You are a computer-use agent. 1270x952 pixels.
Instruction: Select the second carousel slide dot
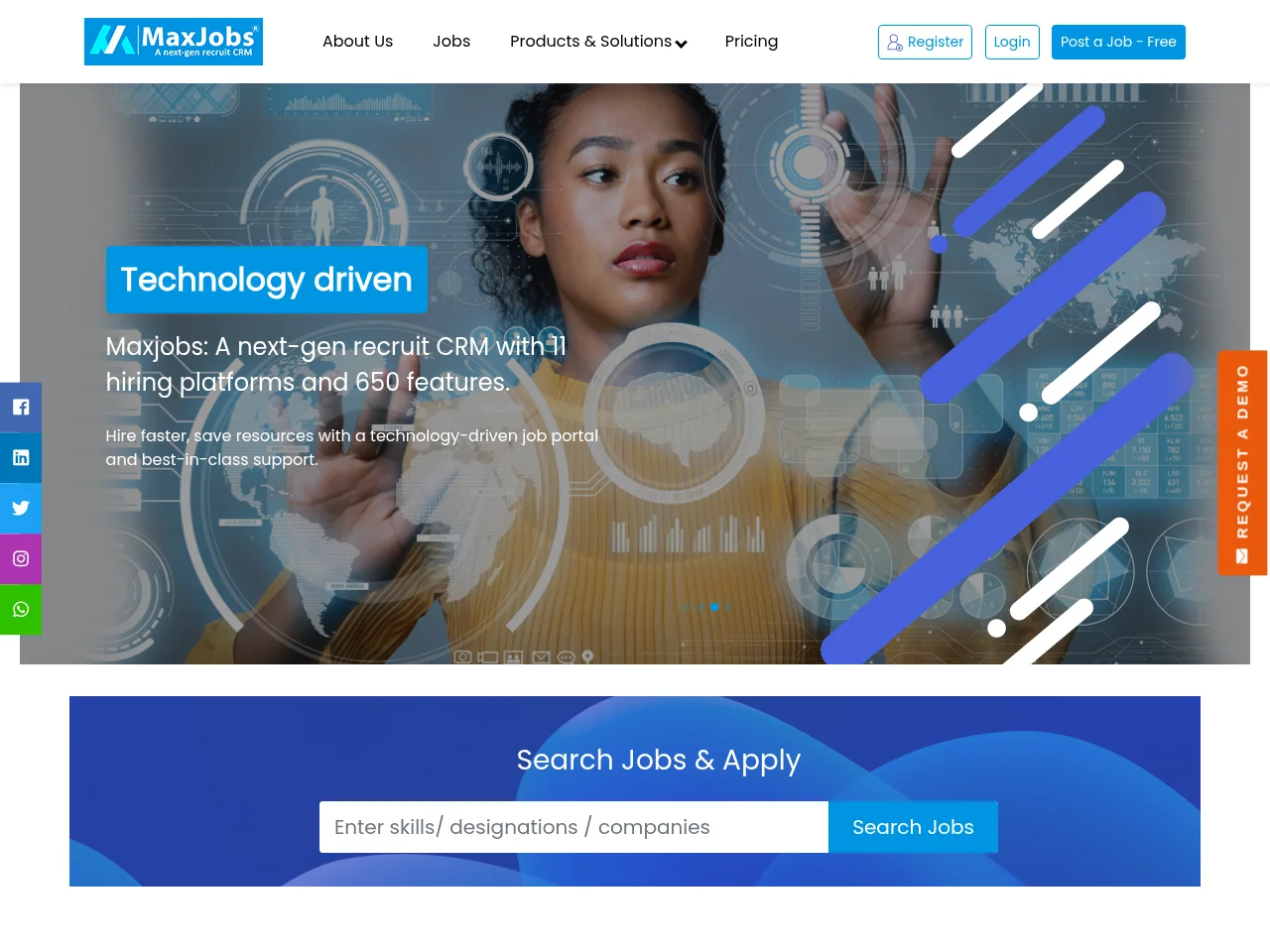[699, 607]
